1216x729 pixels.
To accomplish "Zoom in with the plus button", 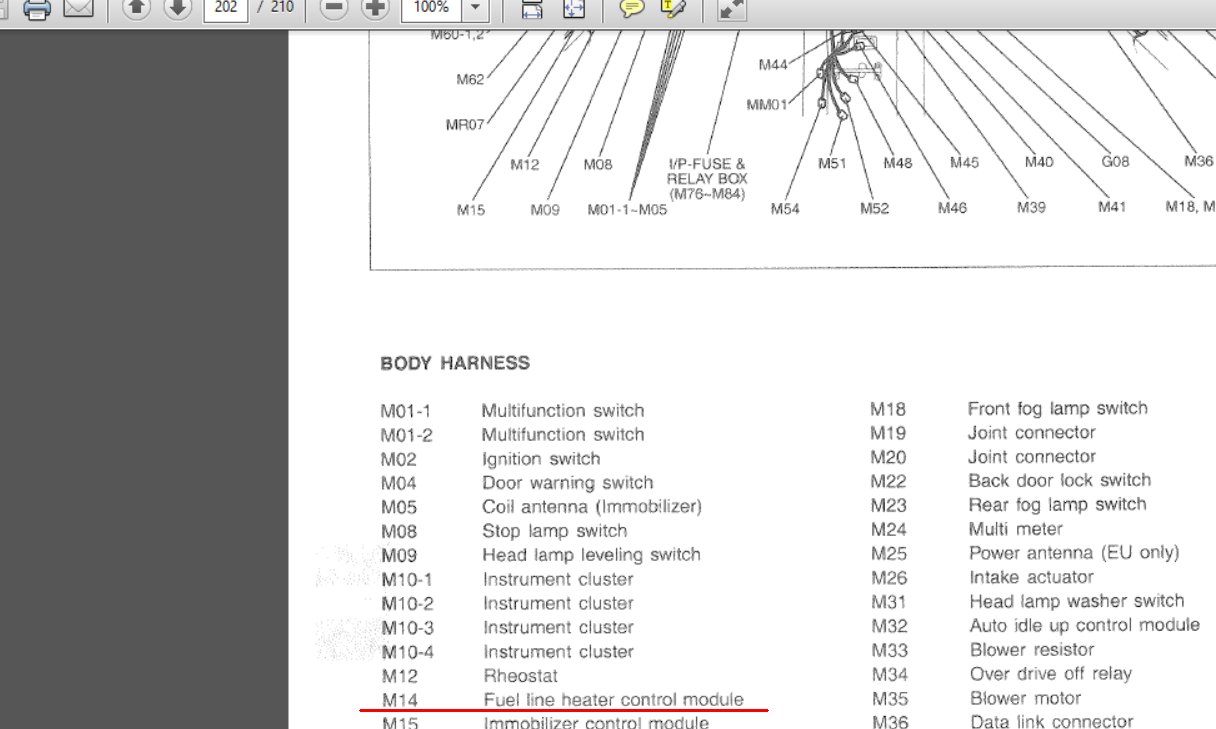I will 375,9.
